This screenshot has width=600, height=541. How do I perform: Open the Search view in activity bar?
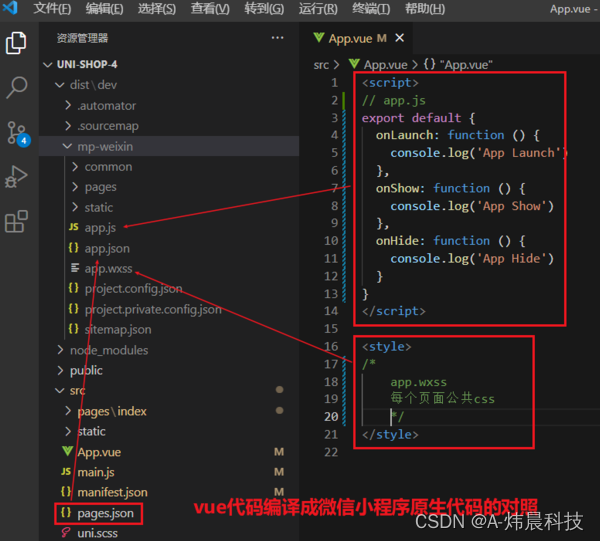pyautogui.click(x=16, y=87)
